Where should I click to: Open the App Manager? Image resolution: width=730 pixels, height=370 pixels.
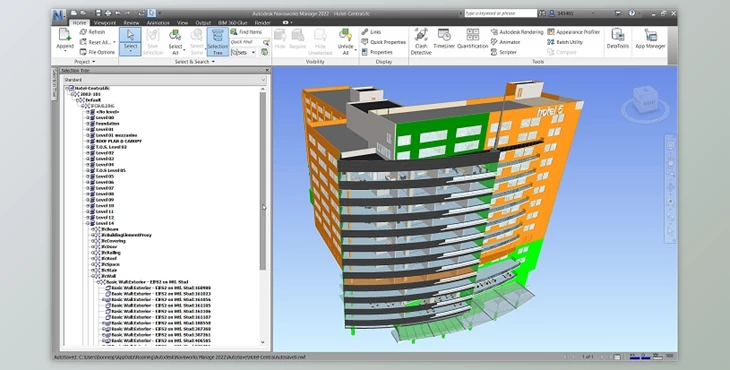(650, 39)
